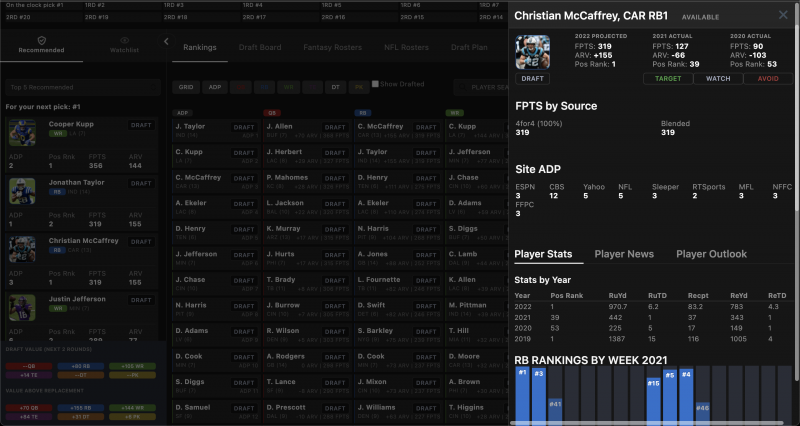800x426 pixels.
Task: Click the +80 RB draft value badge
Action: 81,366
